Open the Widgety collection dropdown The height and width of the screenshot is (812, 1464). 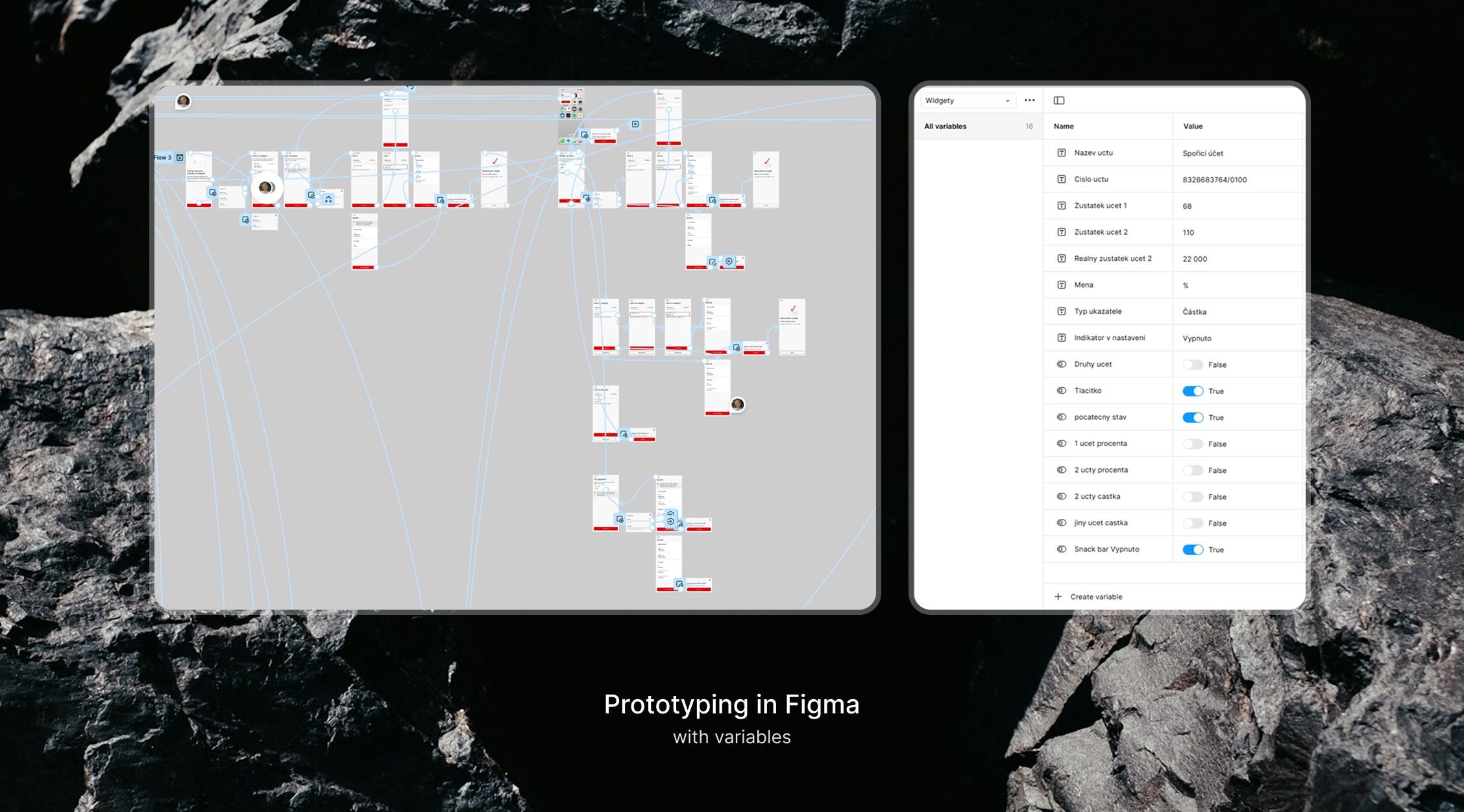pyautogui.click(x=967, y=101)
